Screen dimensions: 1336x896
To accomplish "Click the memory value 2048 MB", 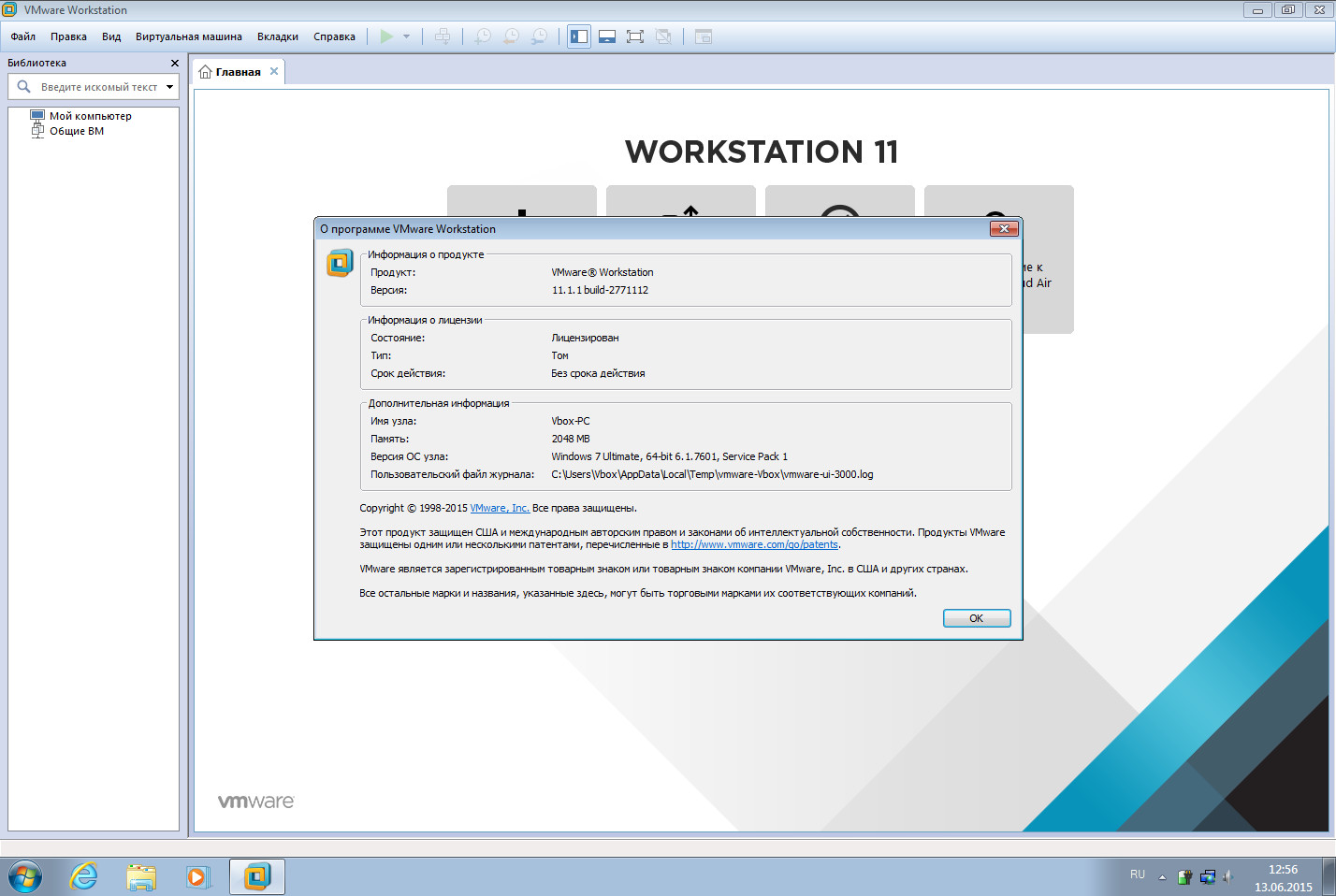I will click(571, 439).
